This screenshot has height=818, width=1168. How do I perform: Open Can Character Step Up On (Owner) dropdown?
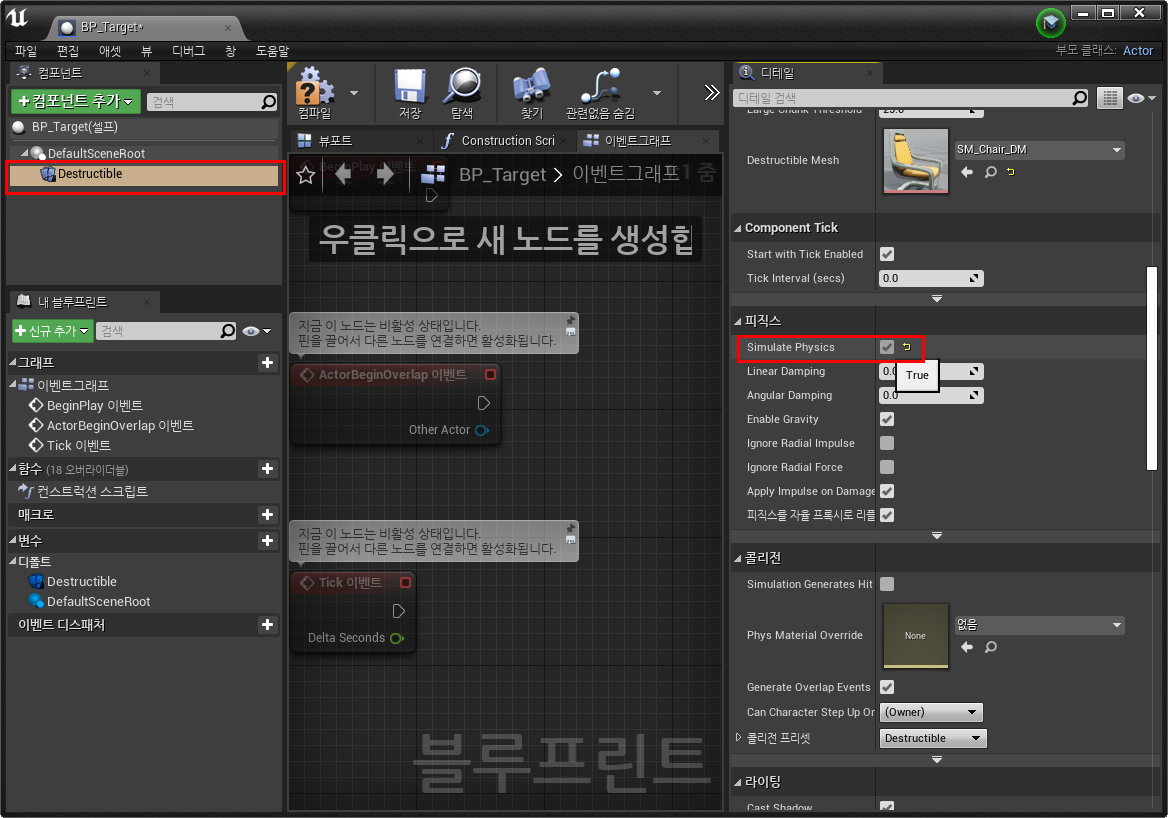(x=931, y=712)
